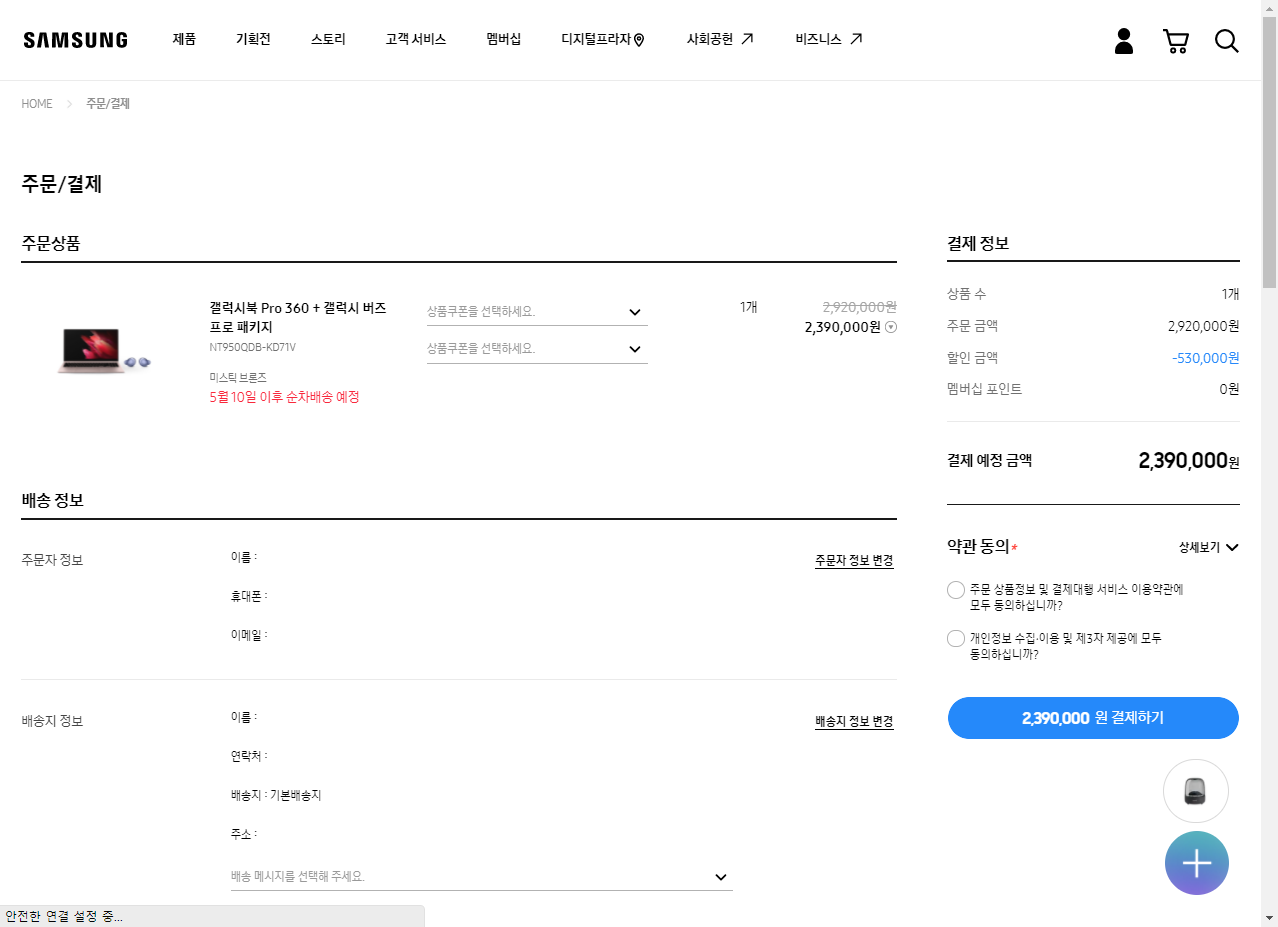The image size is (1278, 927).
Task: Open the floating plus button
Action: (x=1197, y=863)
